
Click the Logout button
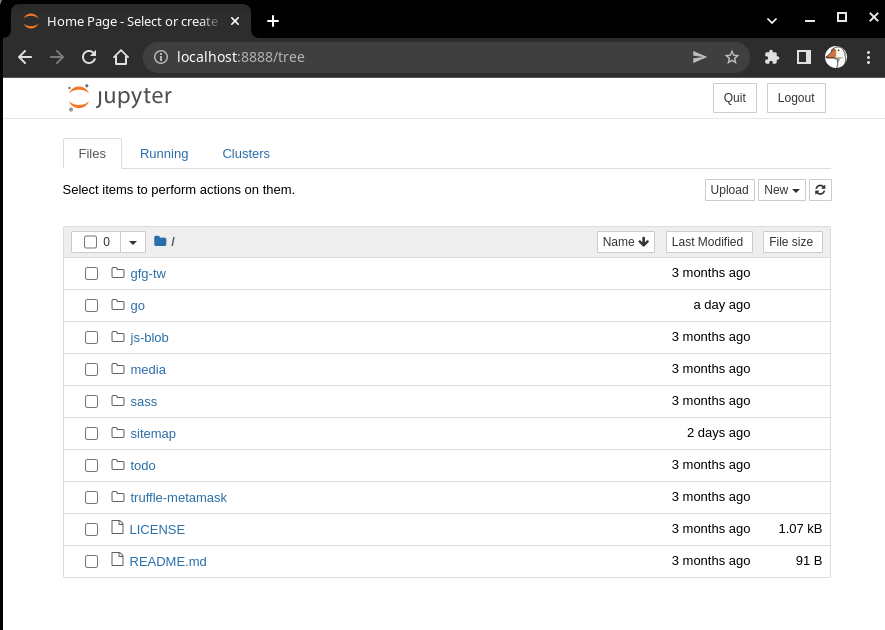click(796, 98)
